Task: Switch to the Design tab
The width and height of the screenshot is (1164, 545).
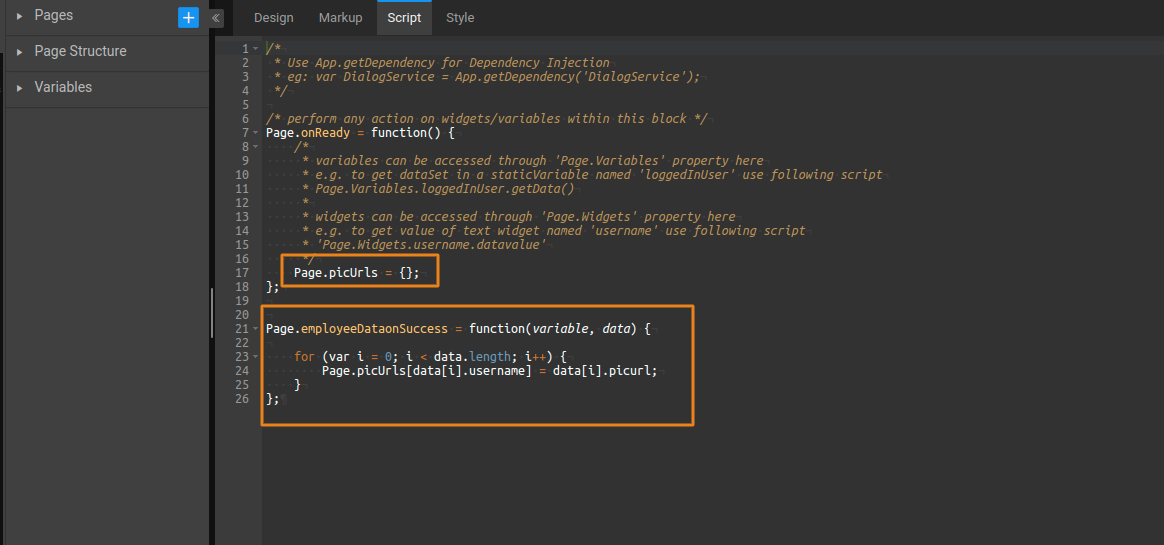Action: 273,18
